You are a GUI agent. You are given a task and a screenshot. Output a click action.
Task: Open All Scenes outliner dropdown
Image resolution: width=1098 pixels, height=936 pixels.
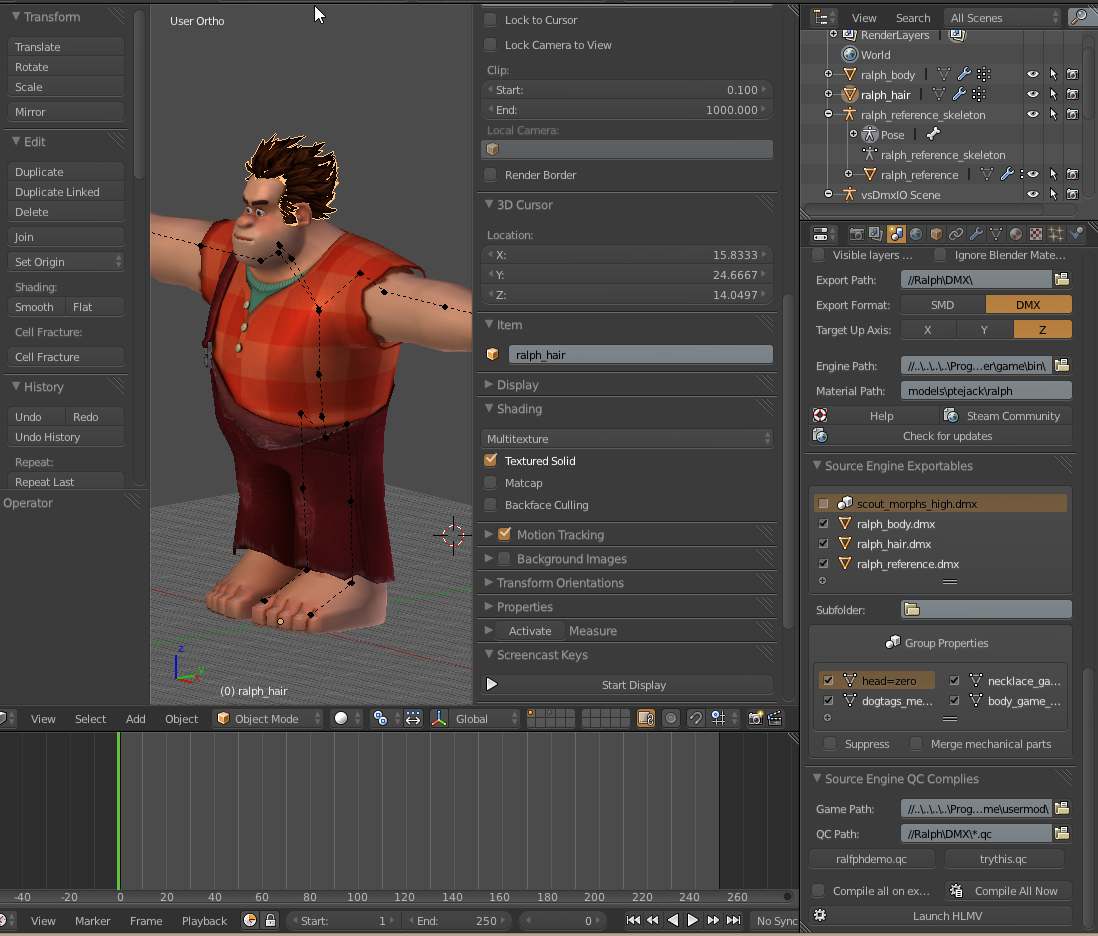click(1002, 18)
